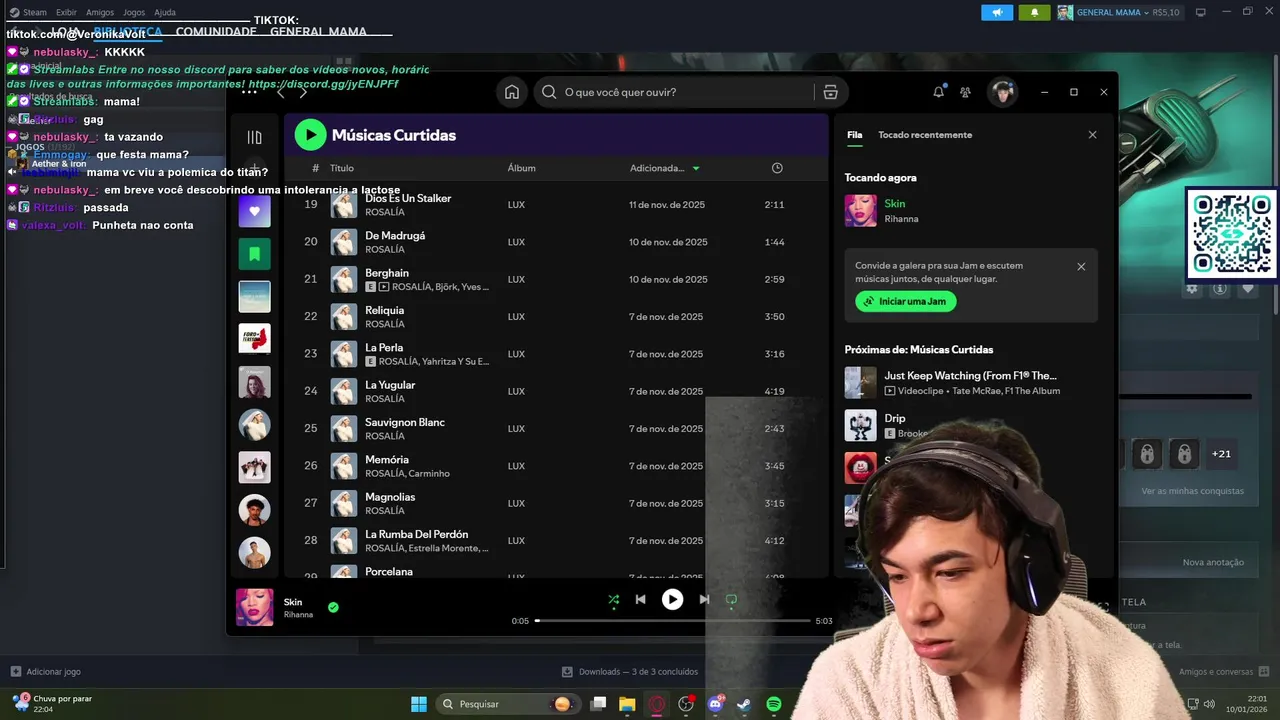The image size is (1280, 720).
Task: Open the green bookmark Your Episodes tile
Action: pos(254,254)
